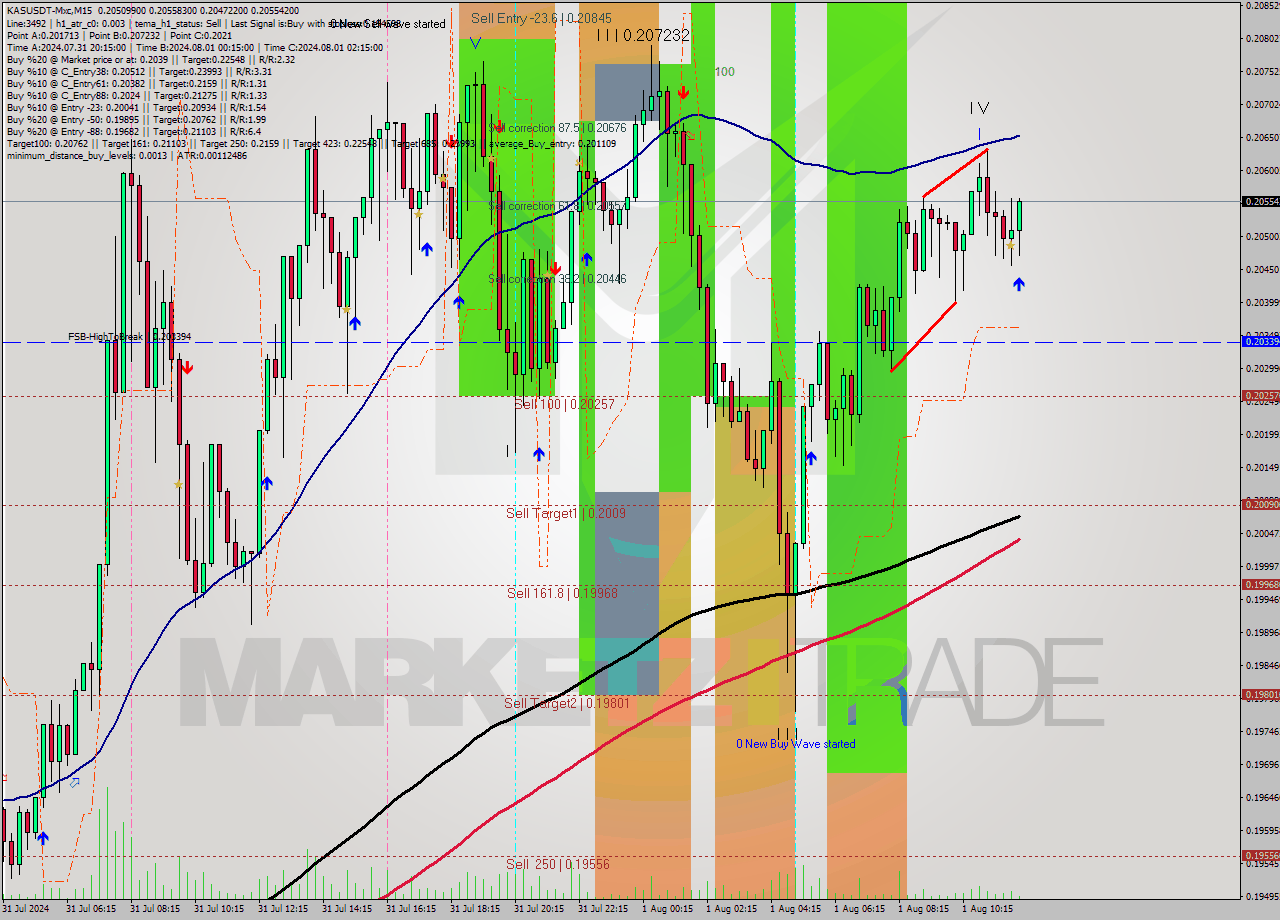
Task: Click the red price tag 0.19801
Action: click(x=1259, y=695)
